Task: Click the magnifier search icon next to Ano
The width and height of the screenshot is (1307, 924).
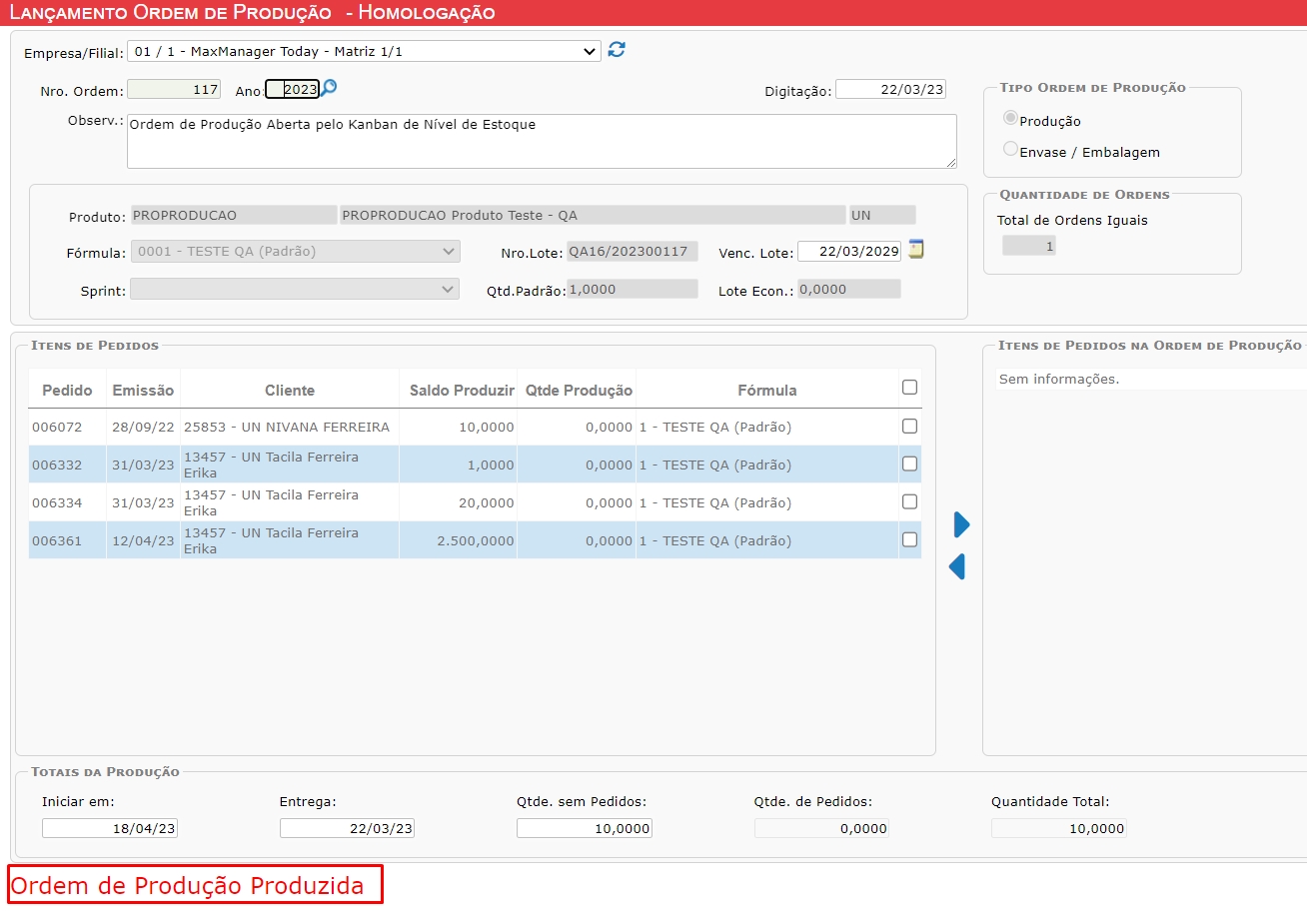Action: [x=329, y=88]
